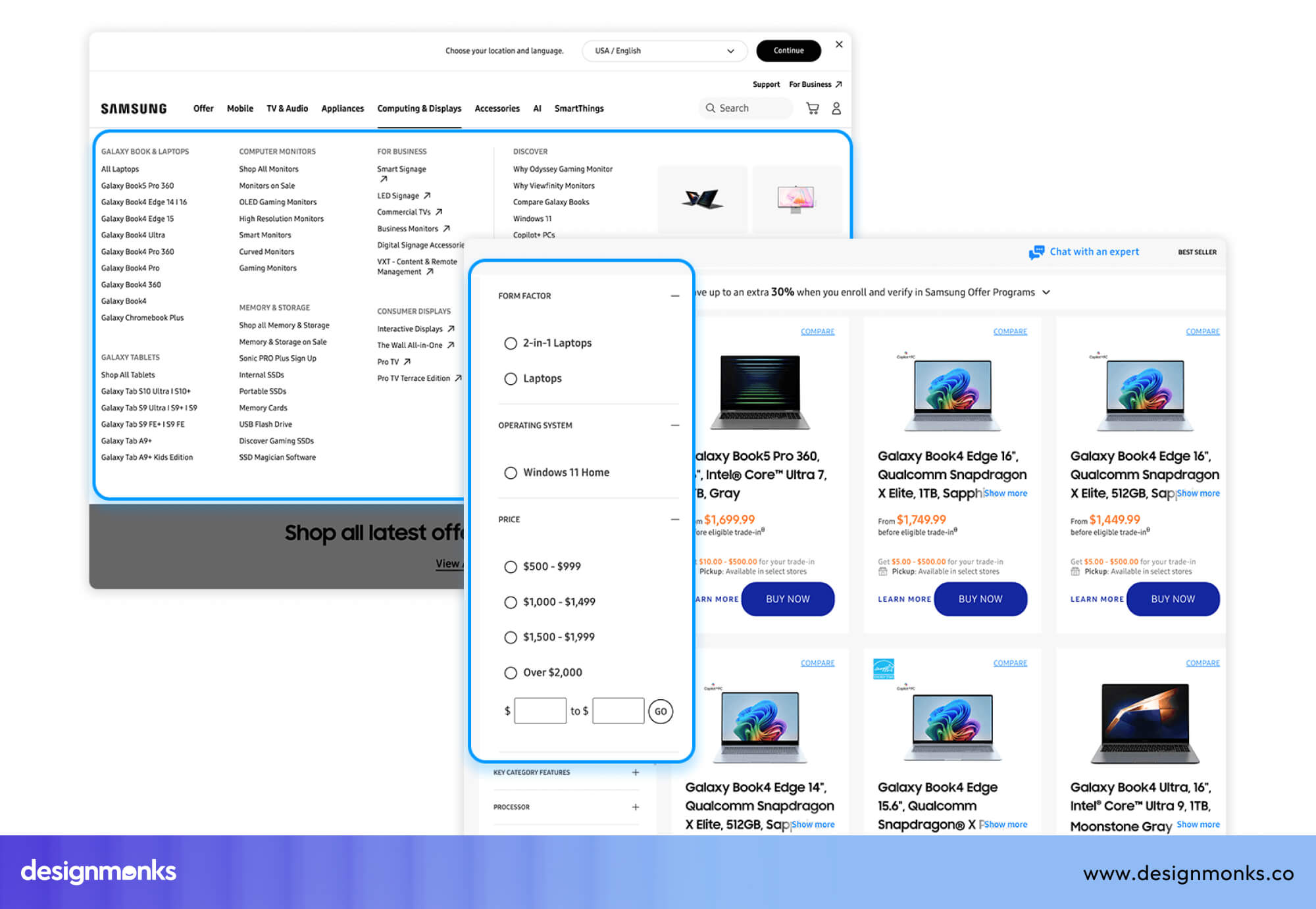This screenshot has height=909, width=1316.
Task: Open the Appliances menu
Action: coord(342,109)
